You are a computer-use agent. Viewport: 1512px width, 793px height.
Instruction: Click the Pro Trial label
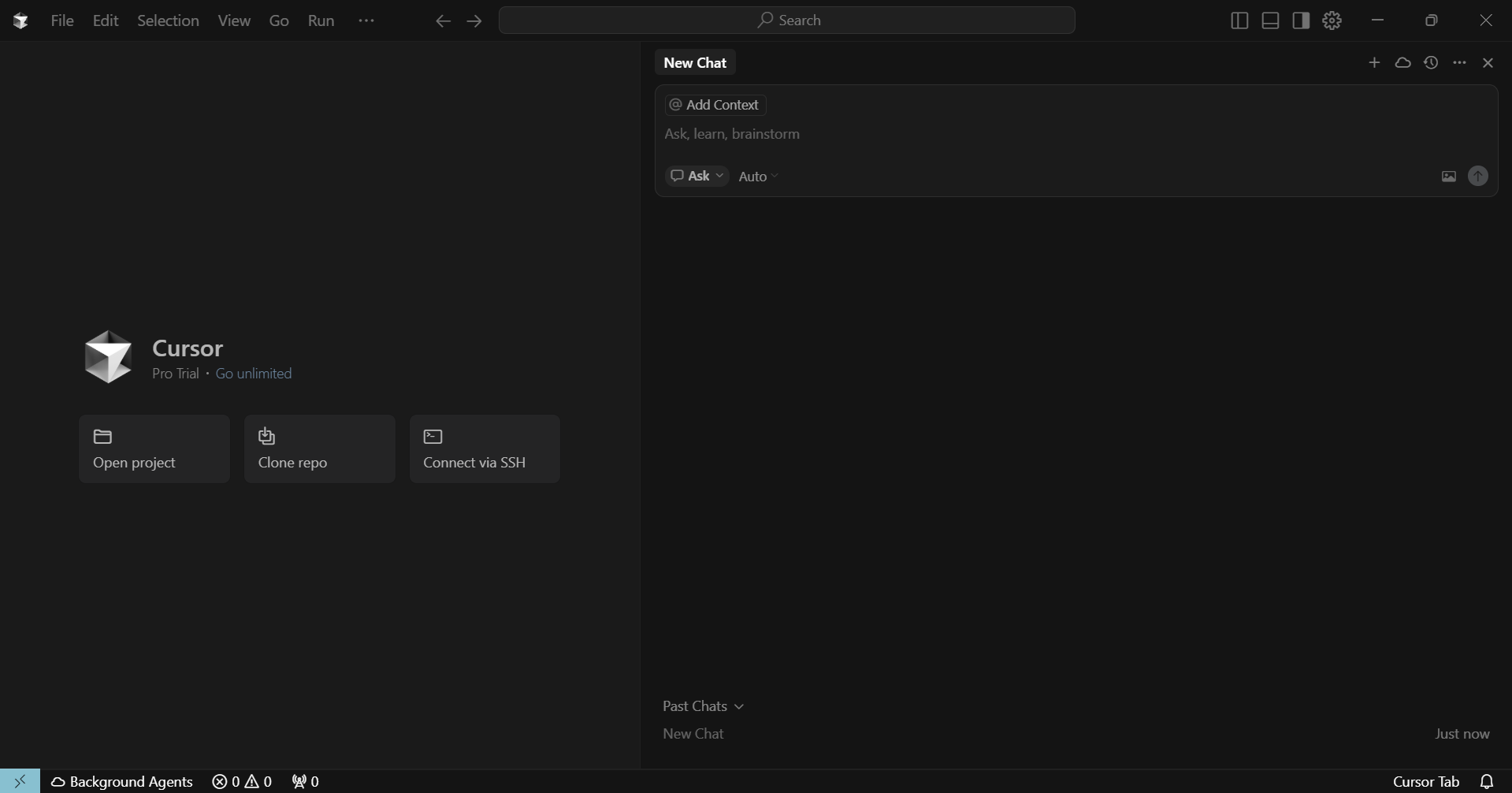176,374
